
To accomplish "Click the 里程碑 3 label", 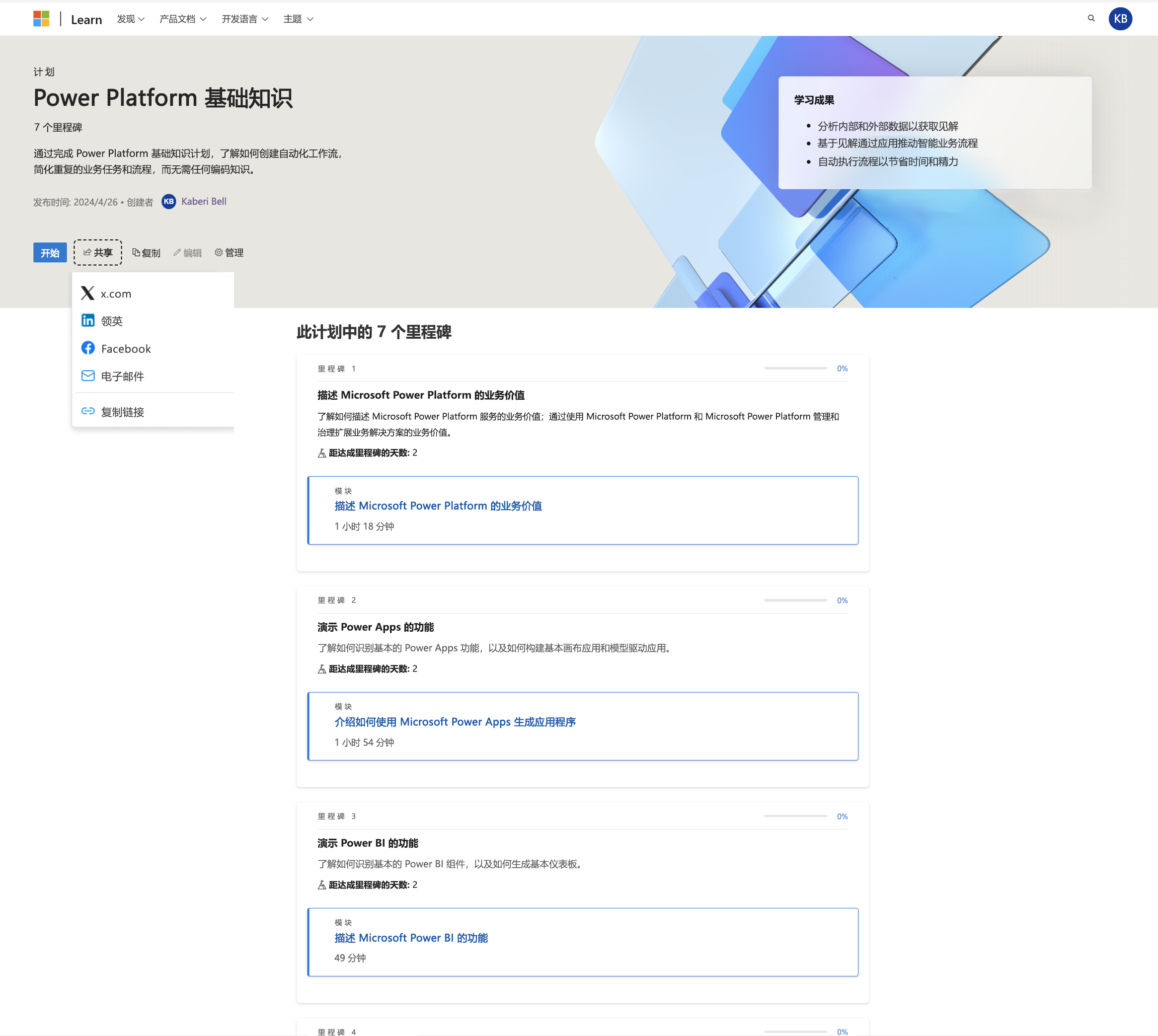I will click(336, 815).
